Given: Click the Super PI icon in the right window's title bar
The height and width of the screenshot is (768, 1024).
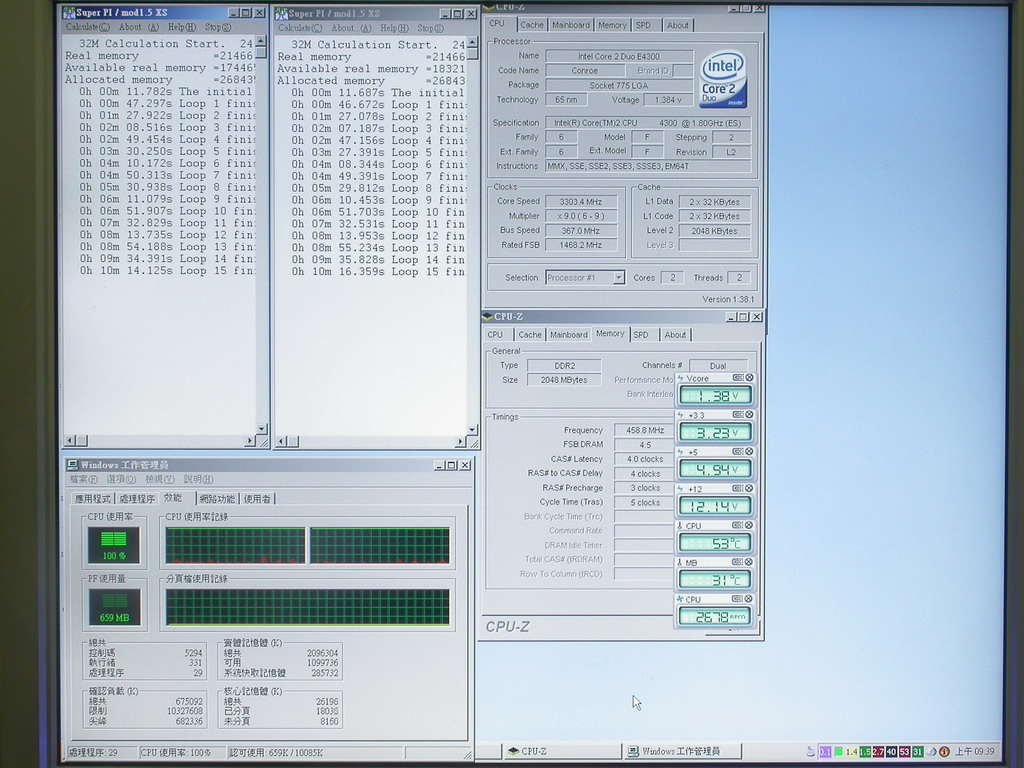Looking at the screenshot, I should [x=281, y=14].
